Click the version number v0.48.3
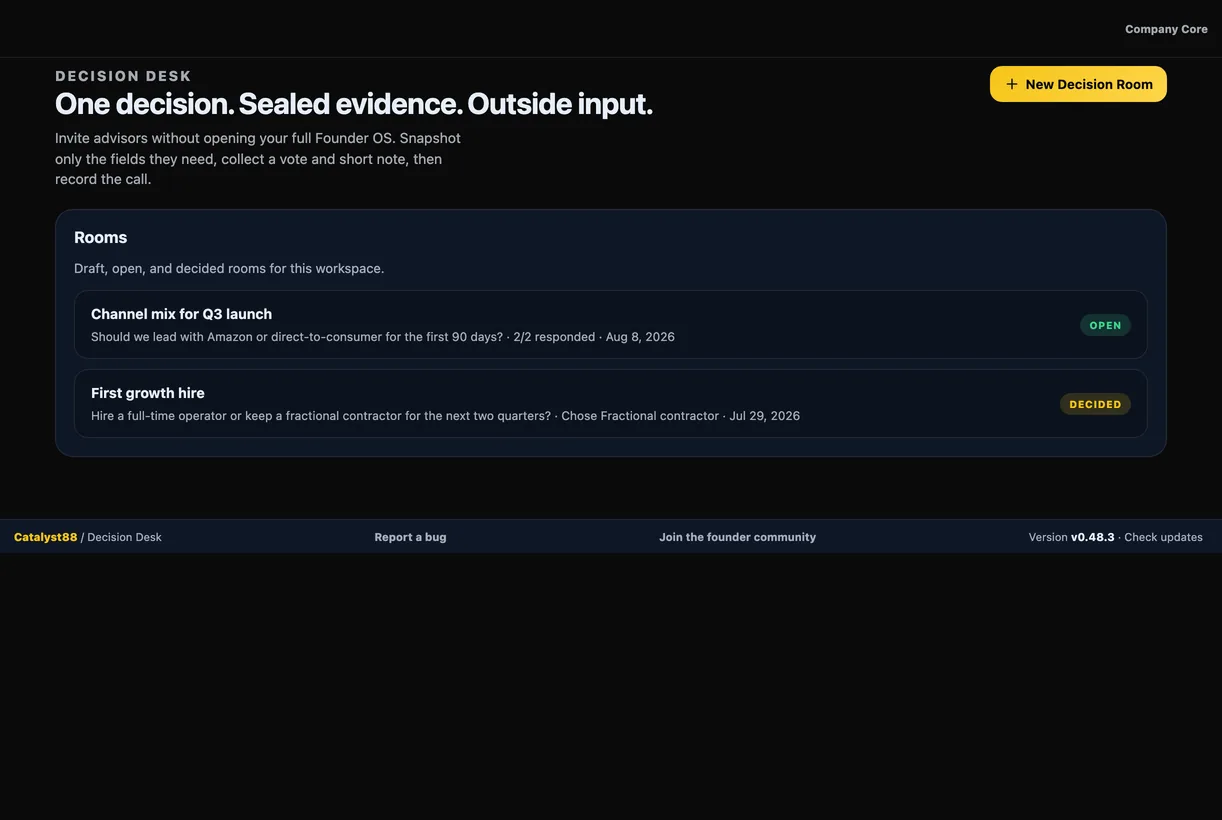This screenshot has height=820, width=1222. 1092,537
